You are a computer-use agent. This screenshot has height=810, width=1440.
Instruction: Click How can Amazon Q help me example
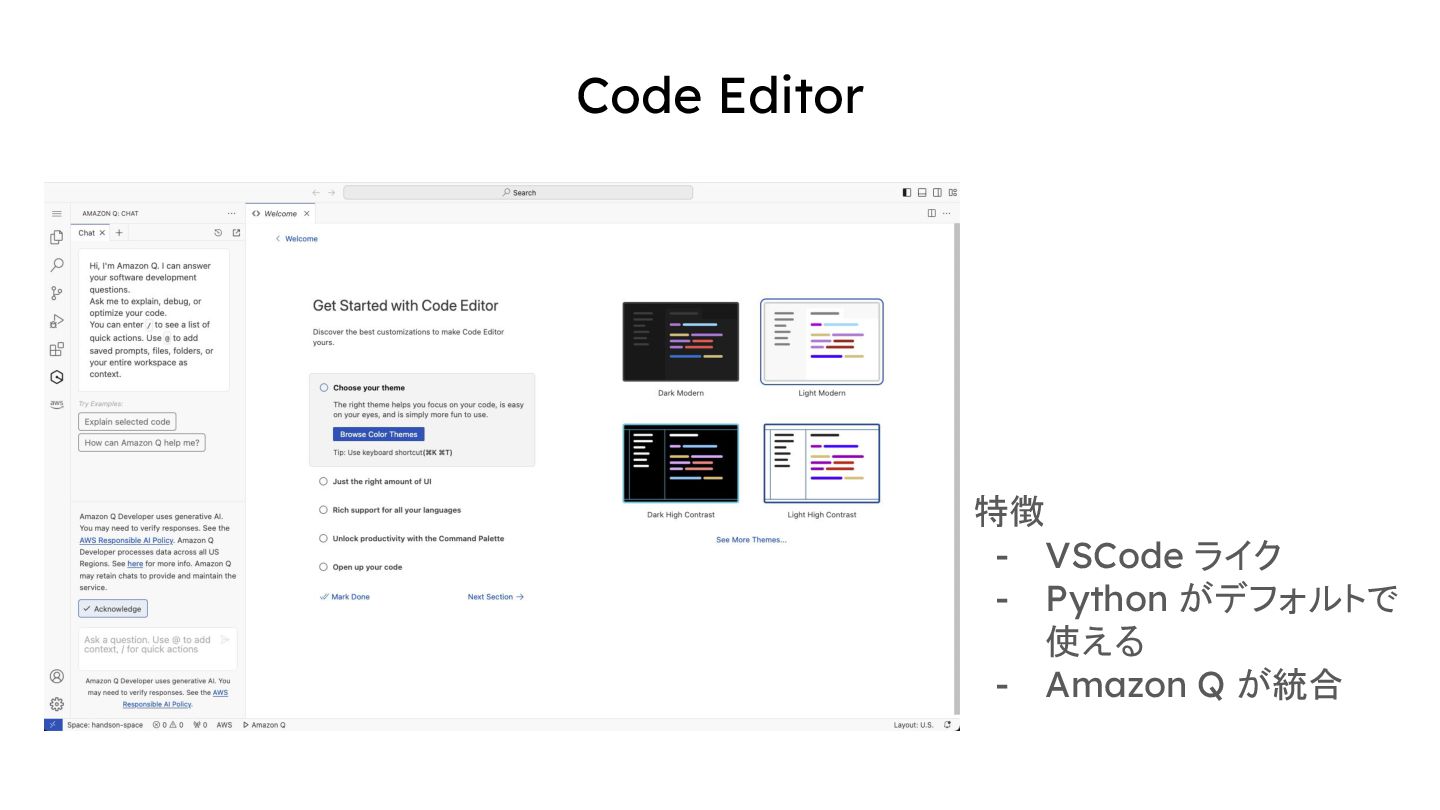coord(142,443)
